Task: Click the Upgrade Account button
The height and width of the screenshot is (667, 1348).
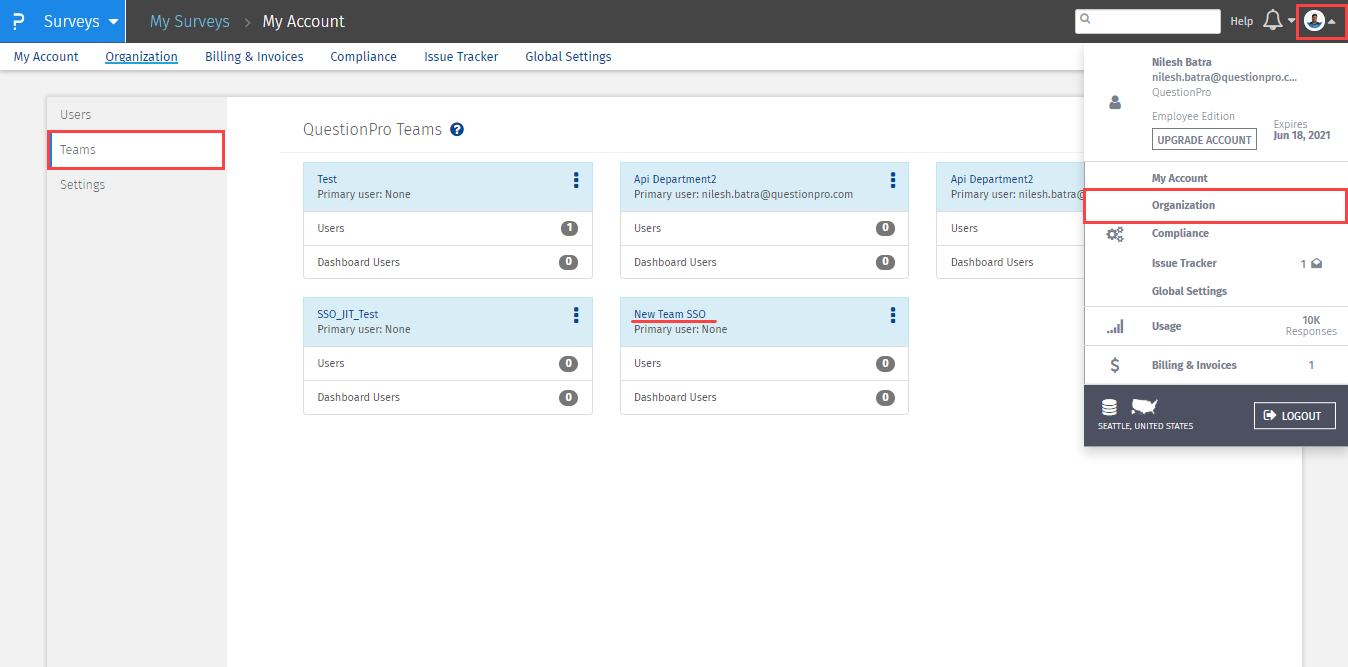Action: 1204,140
